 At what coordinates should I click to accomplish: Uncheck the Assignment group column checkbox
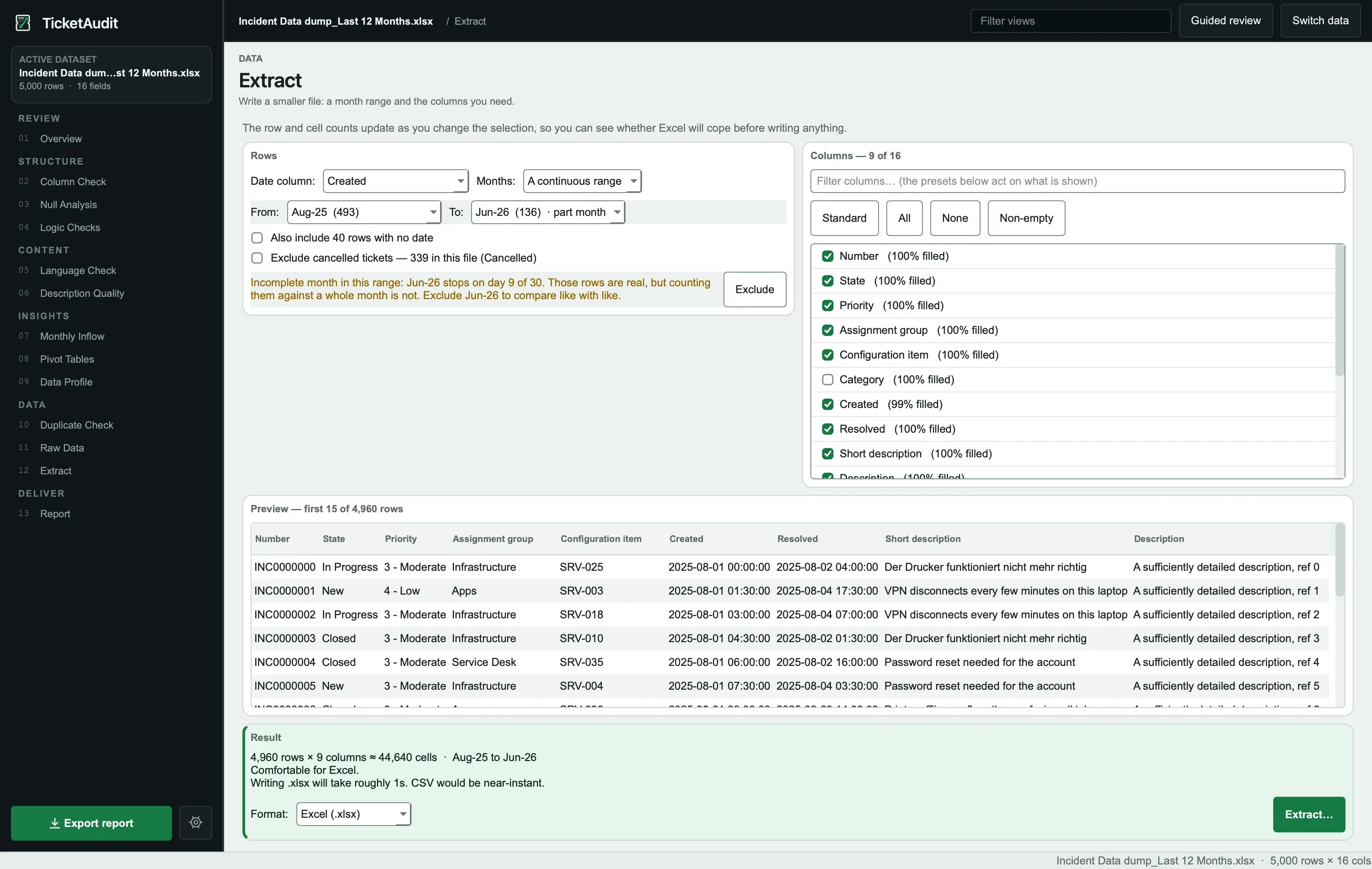[x=828, y=331]
